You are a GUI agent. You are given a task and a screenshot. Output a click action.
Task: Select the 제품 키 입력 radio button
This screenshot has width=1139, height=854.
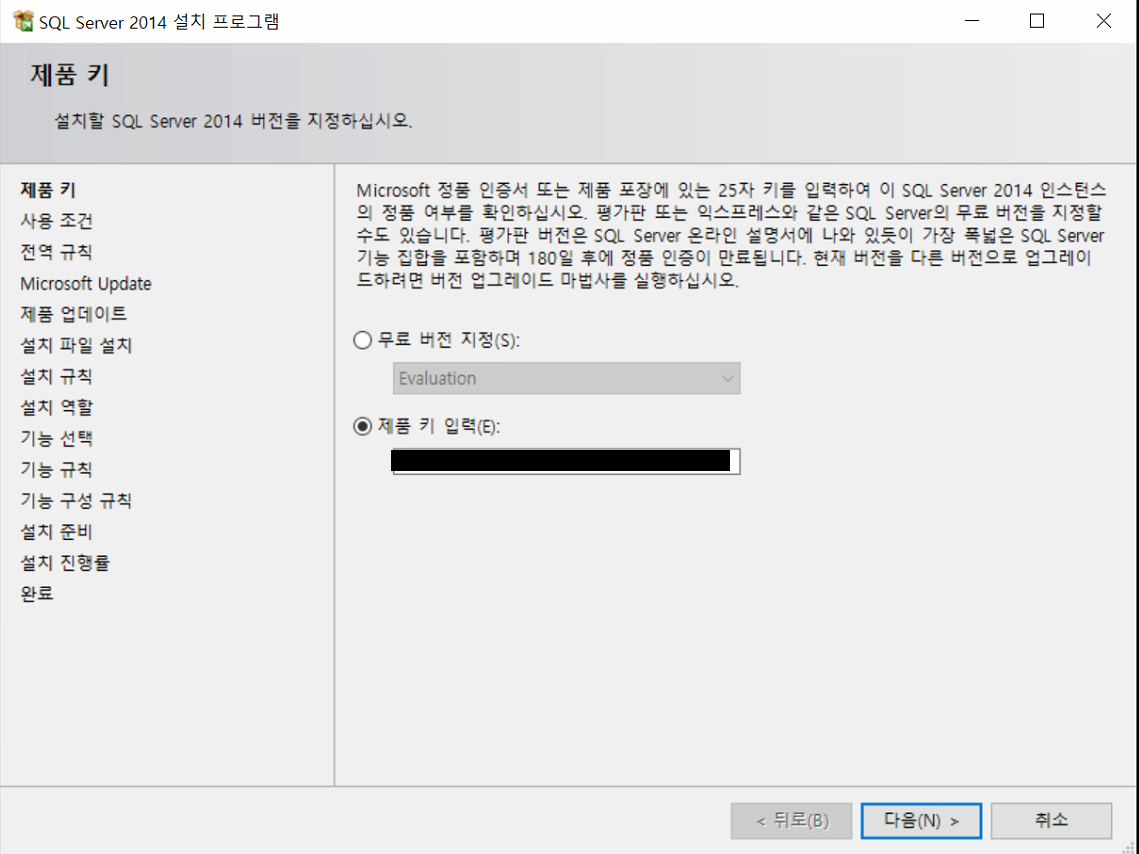pos(362,426)
